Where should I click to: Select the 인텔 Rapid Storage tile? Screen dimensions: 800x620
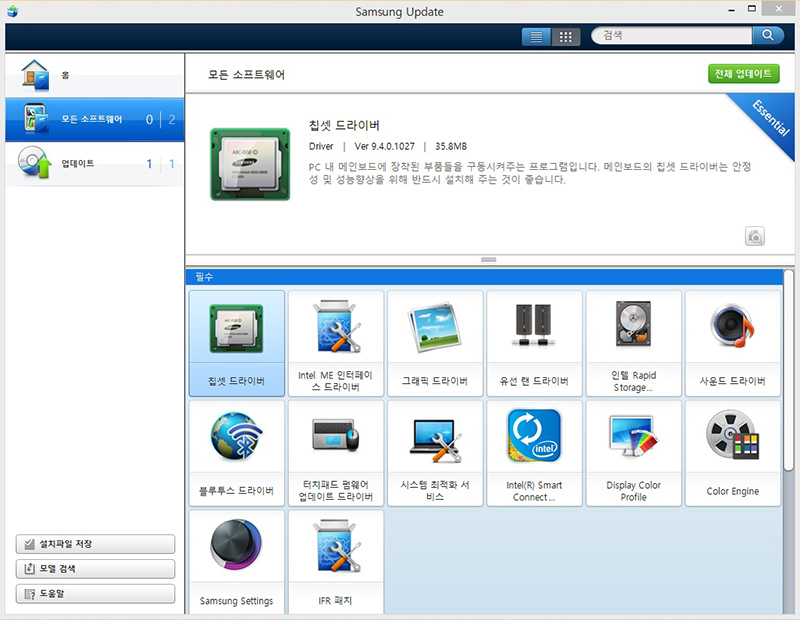click(634, 343)
